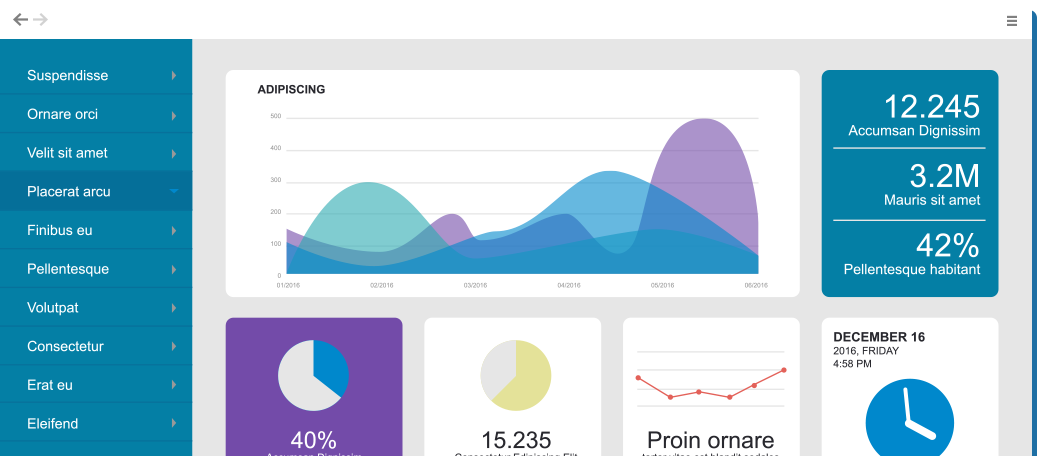1037x456 pixels.
Task: Open Consectetur in the sidebar
Action: (x=65, y=346)
